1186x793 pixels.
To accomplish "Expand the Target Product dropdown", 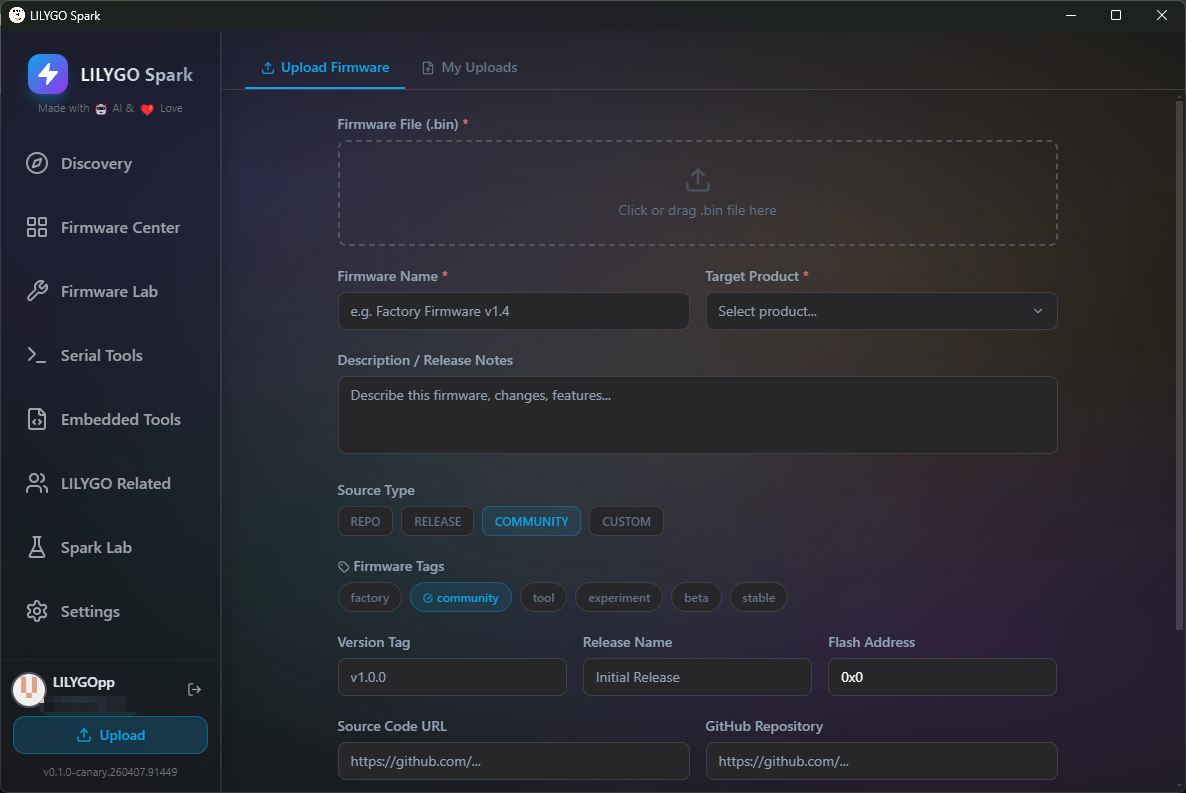I will pyautogui.click(x=881, y=311).
